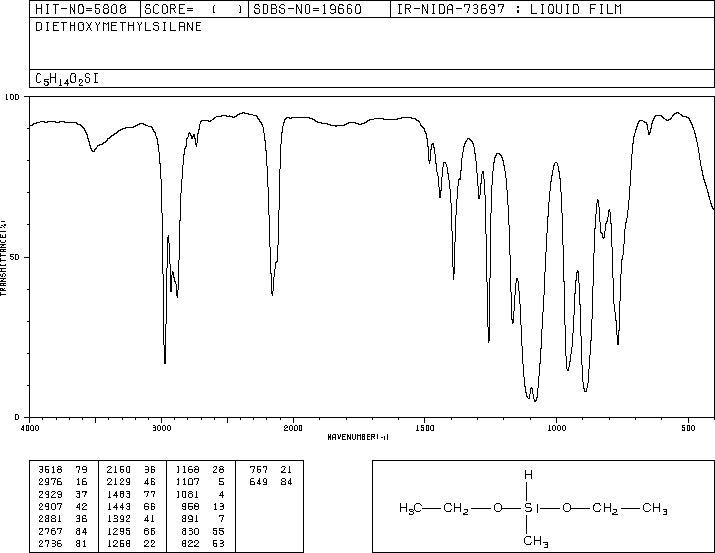Click the left CH2 group in the structure
The width and height of the screenshot is (715, 553).
456,508
